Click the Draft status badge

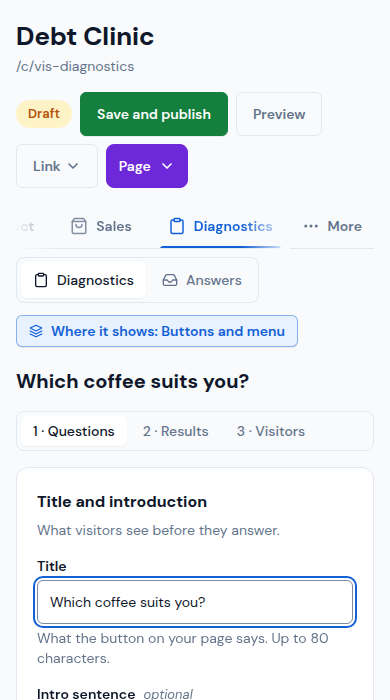[44, 114]
